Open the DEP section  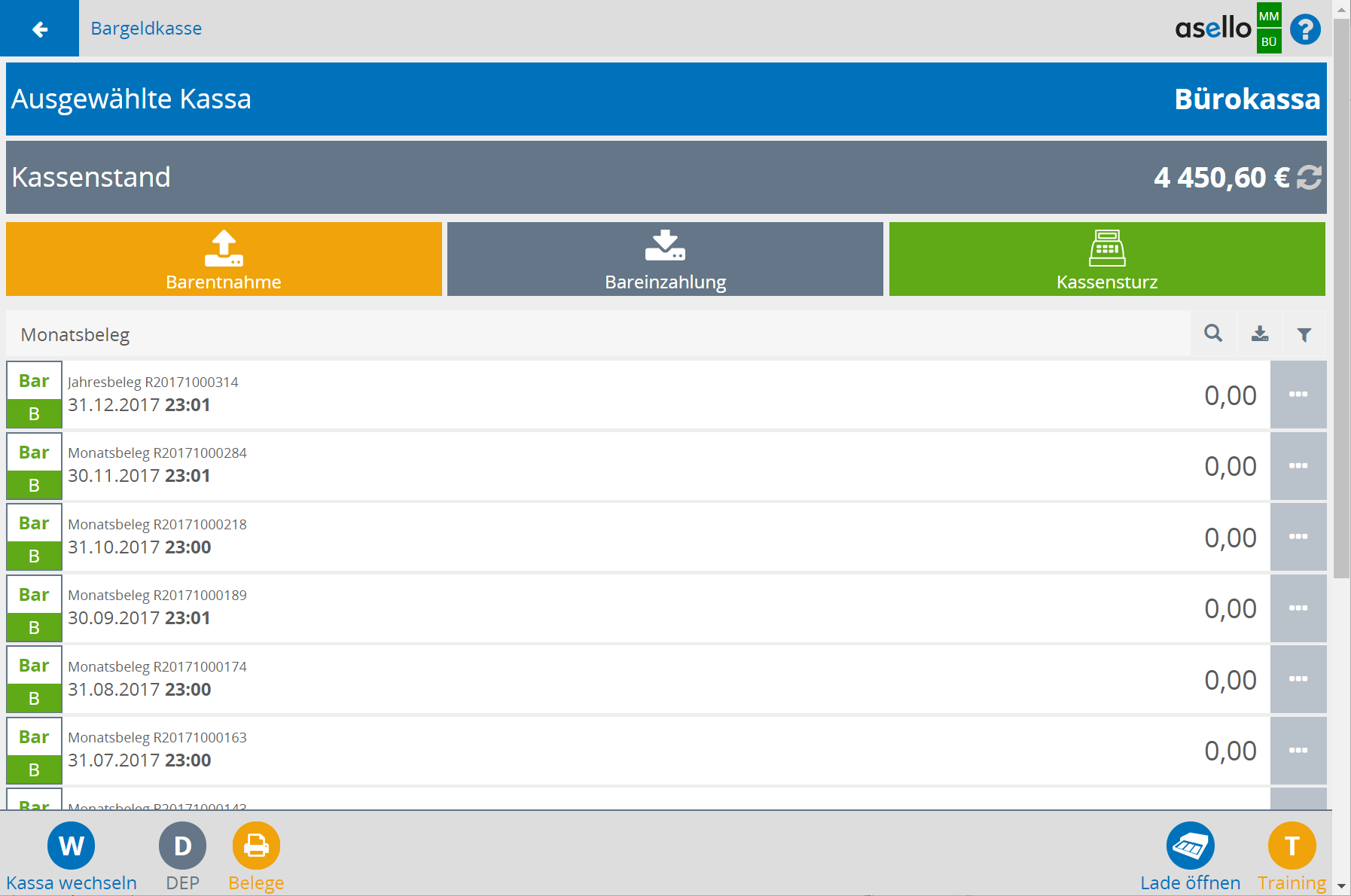tap(182, 846)
